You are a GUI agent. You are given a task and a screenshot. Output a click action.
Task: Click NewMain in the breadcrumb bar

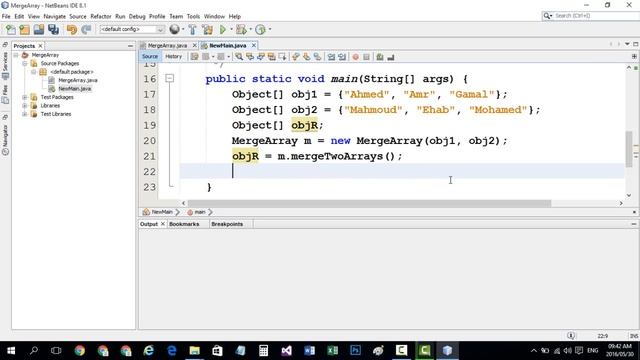point(162,212)
